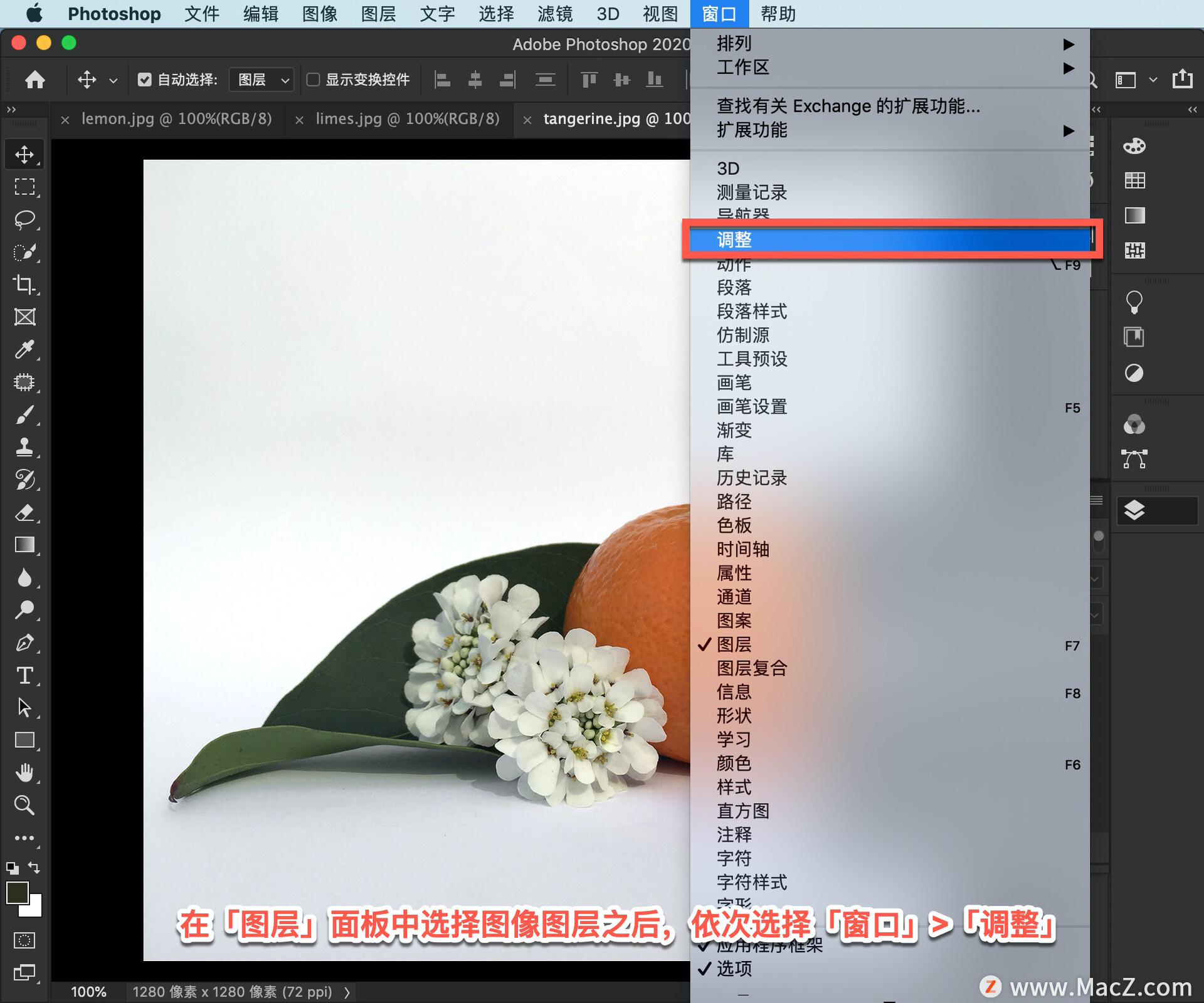Image resolution: width=1204 pixels, height=1003 pixels.
Task: Open the 自动选择 target dropdown showing 图层
Action: (261, 80)
